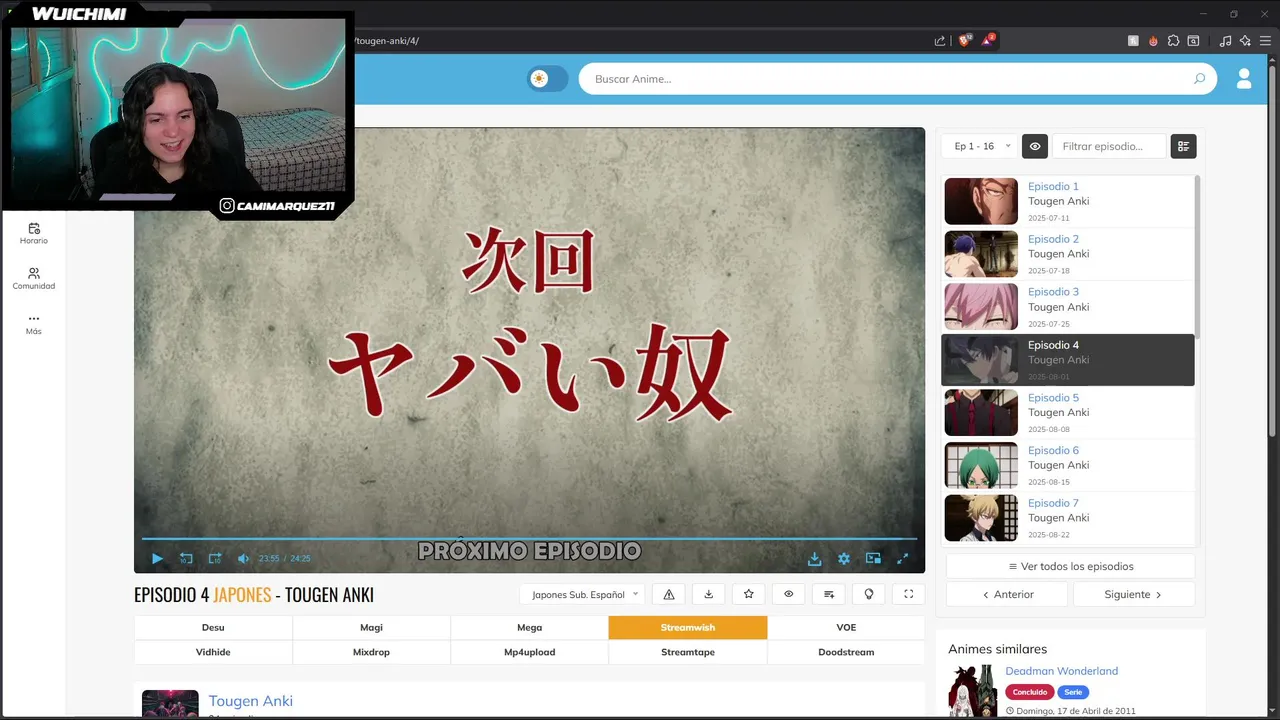The image size is (1280, 720).
Task: Click Ver todos los episodios button
Action: (x=1070, y=566)
